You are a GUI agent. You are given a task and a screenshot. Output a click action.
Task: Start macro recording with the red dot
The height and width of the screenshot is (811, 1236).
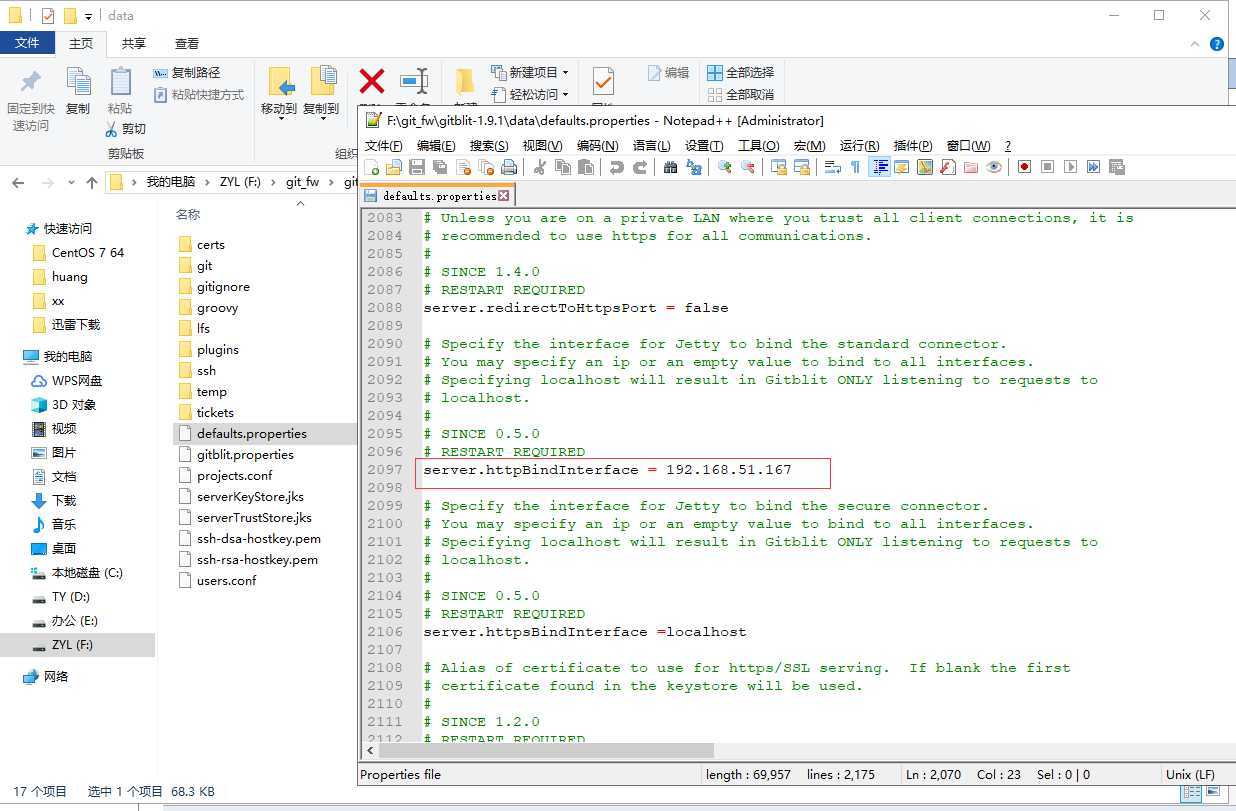(x=1024, y=167)
